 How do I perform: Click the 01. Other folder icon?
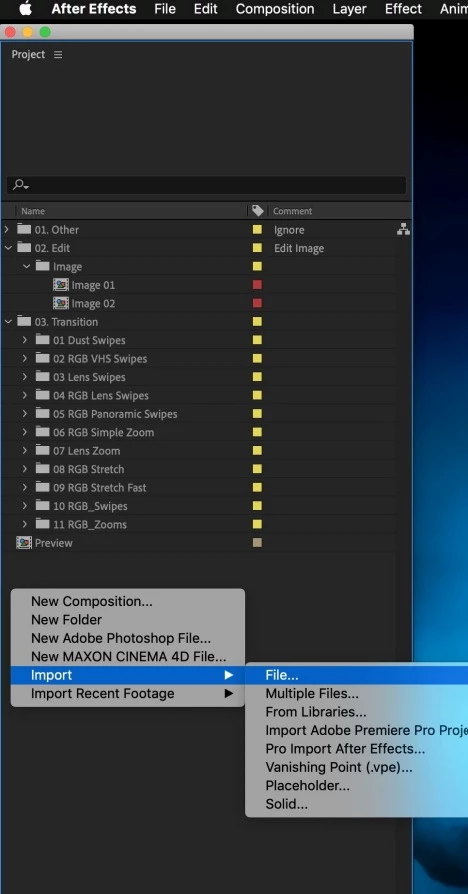[x=24, y=229]
